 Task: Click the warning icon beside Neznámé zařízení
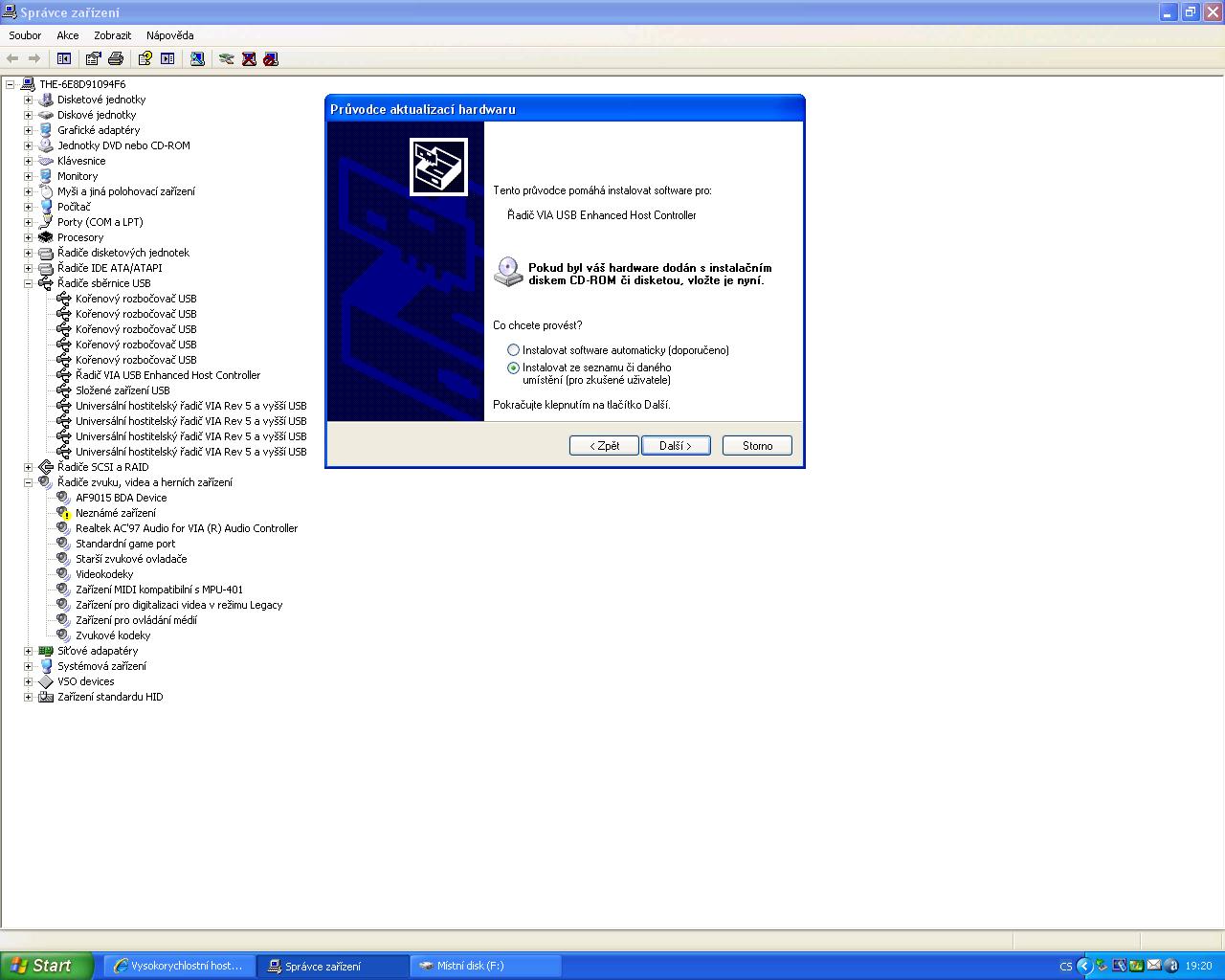pos(64,513)
